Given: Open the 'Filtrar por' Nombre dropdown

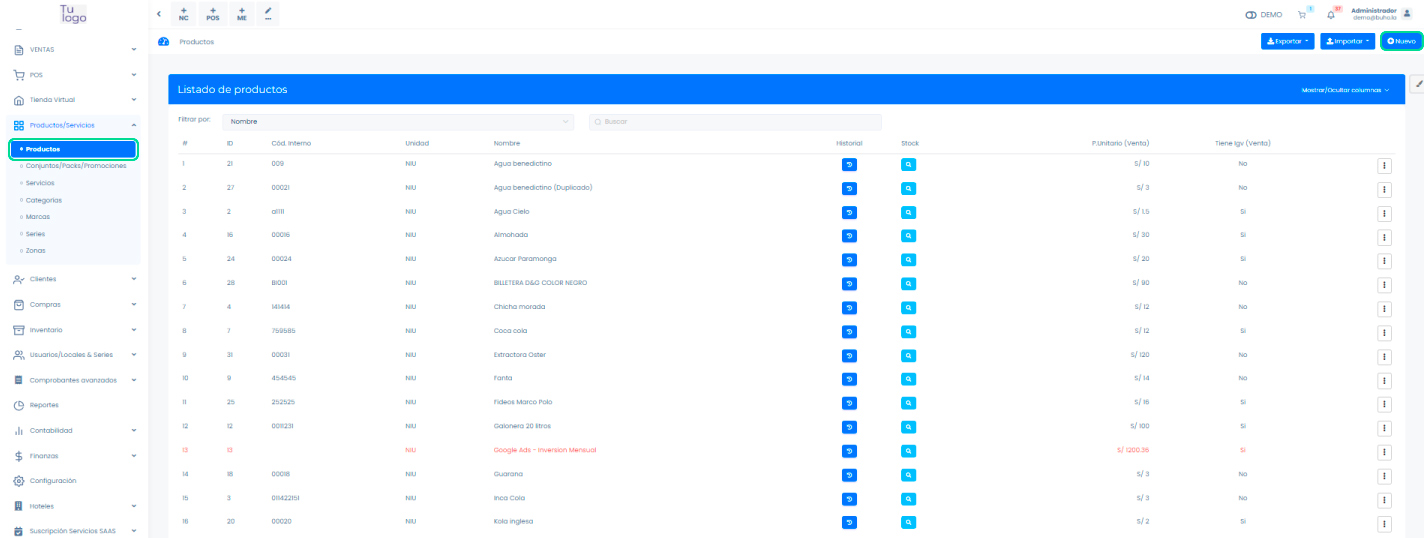Looking at the screenshot, I should click(x=398, y=122).
